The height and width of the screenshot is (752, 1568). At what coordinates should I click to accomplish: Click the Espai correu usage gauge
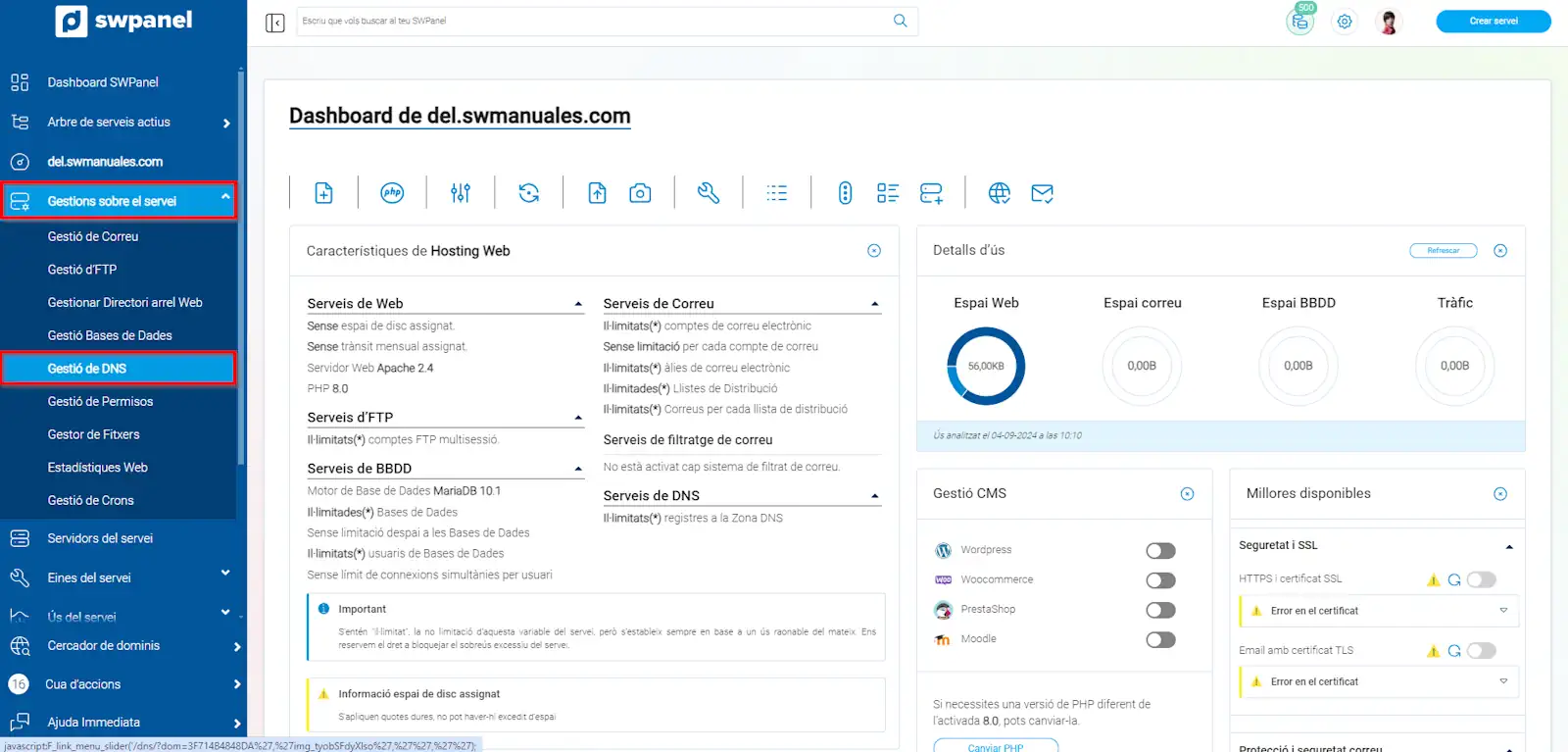tap(1142, 366)
